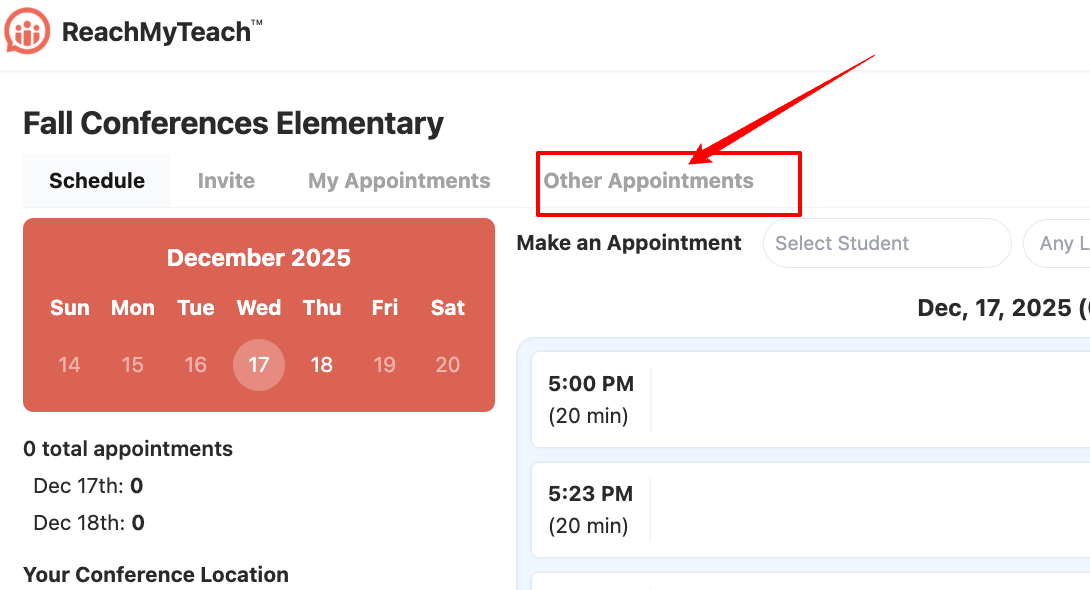Go to the Other Appointments tab
1090x590 pixels.
[x=648, y=181]
